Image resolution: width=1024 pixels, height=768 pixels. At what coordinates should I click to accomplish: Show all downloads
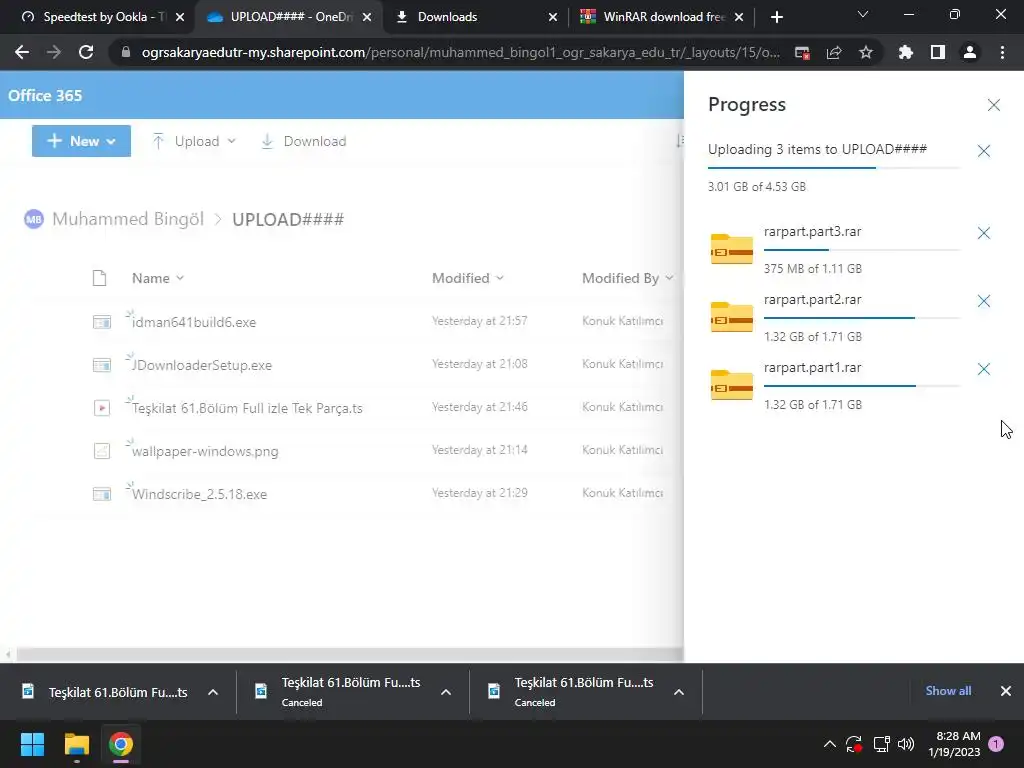(948, 691)
